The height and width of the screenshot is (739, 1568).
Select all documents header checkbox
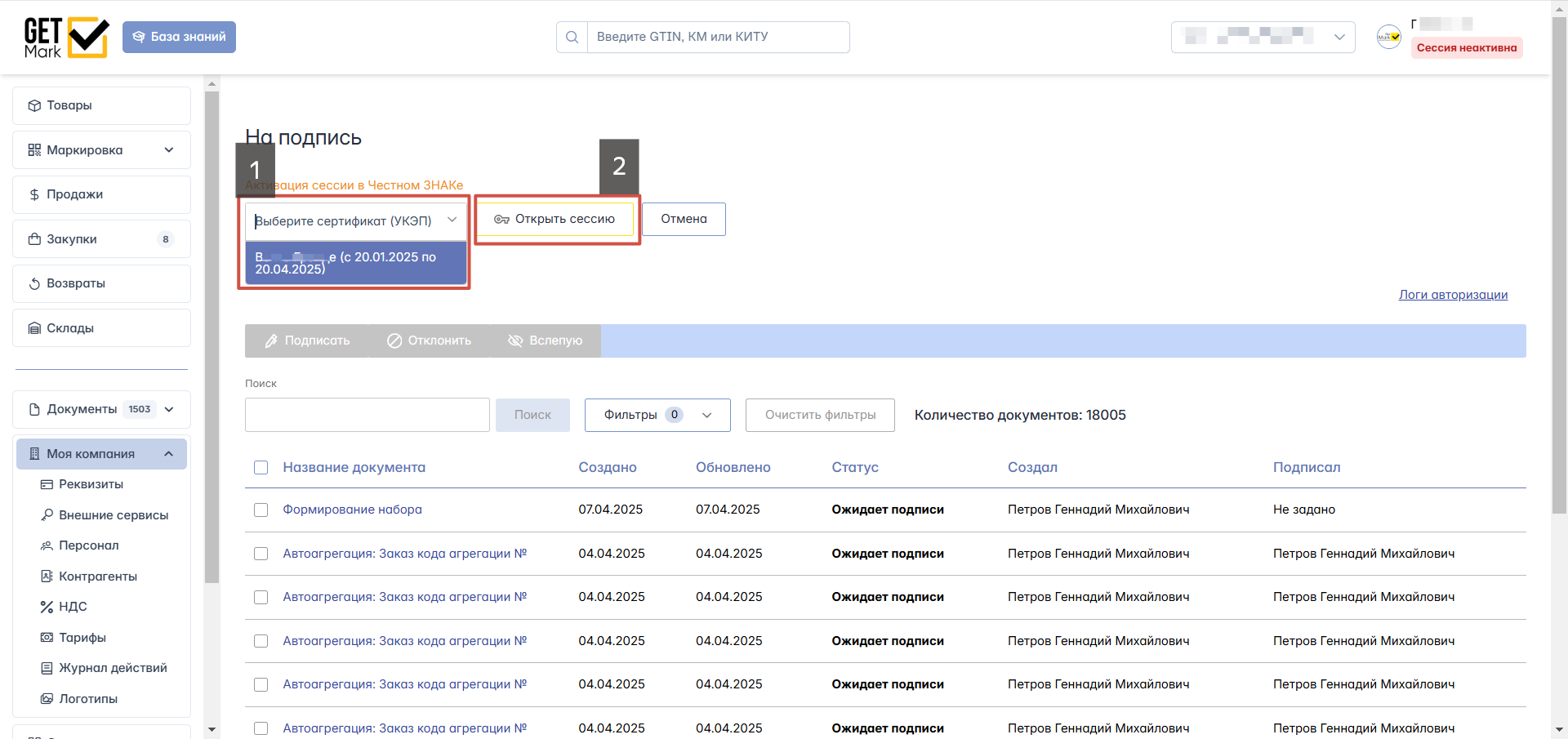[261, 468]
